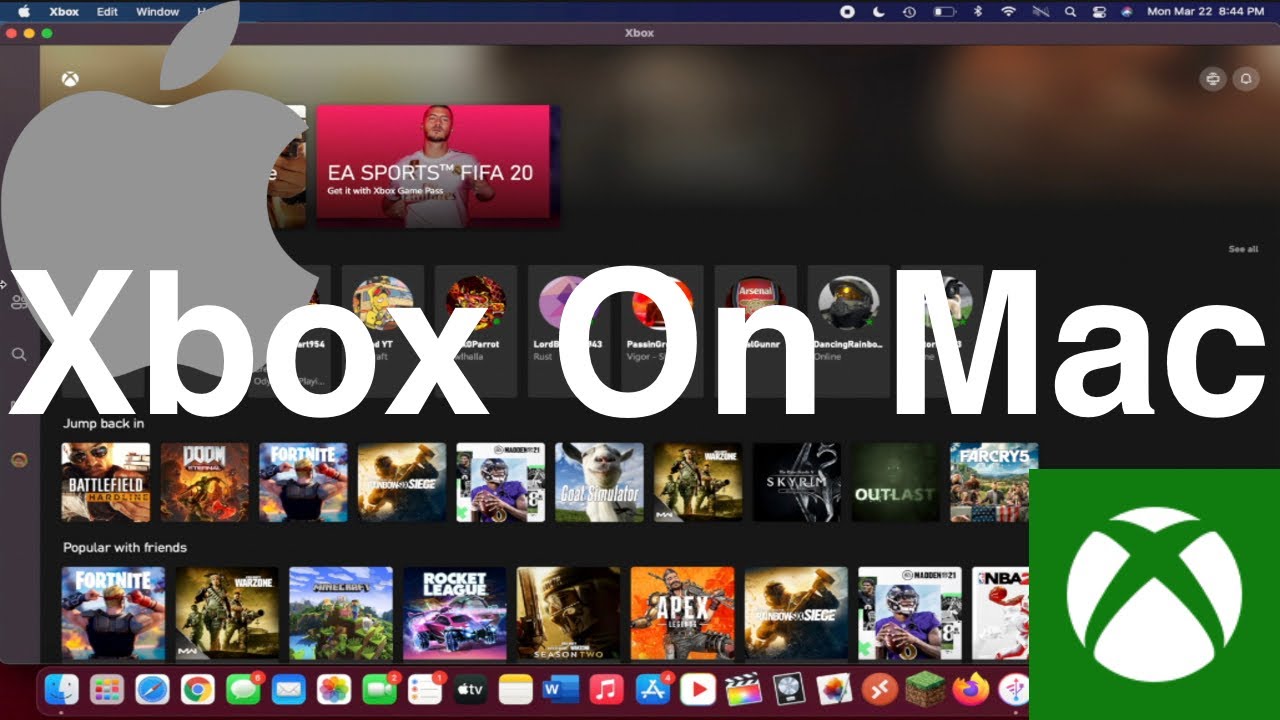This screenshot has height=720, width=1280.
Task: Open the Apple menu
Action: 24,12
